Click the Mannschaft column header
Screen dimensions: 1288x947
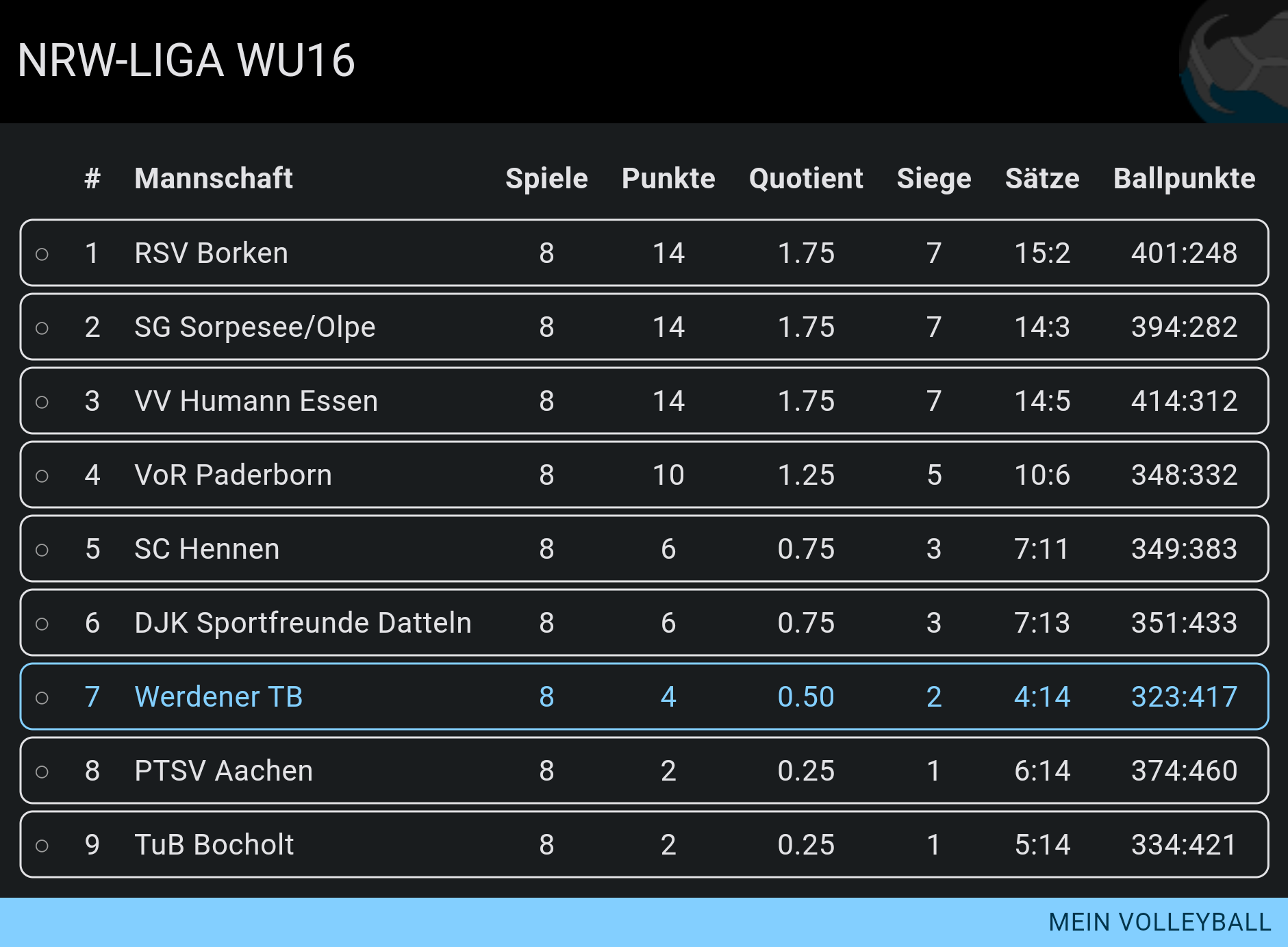click(214, 178)
